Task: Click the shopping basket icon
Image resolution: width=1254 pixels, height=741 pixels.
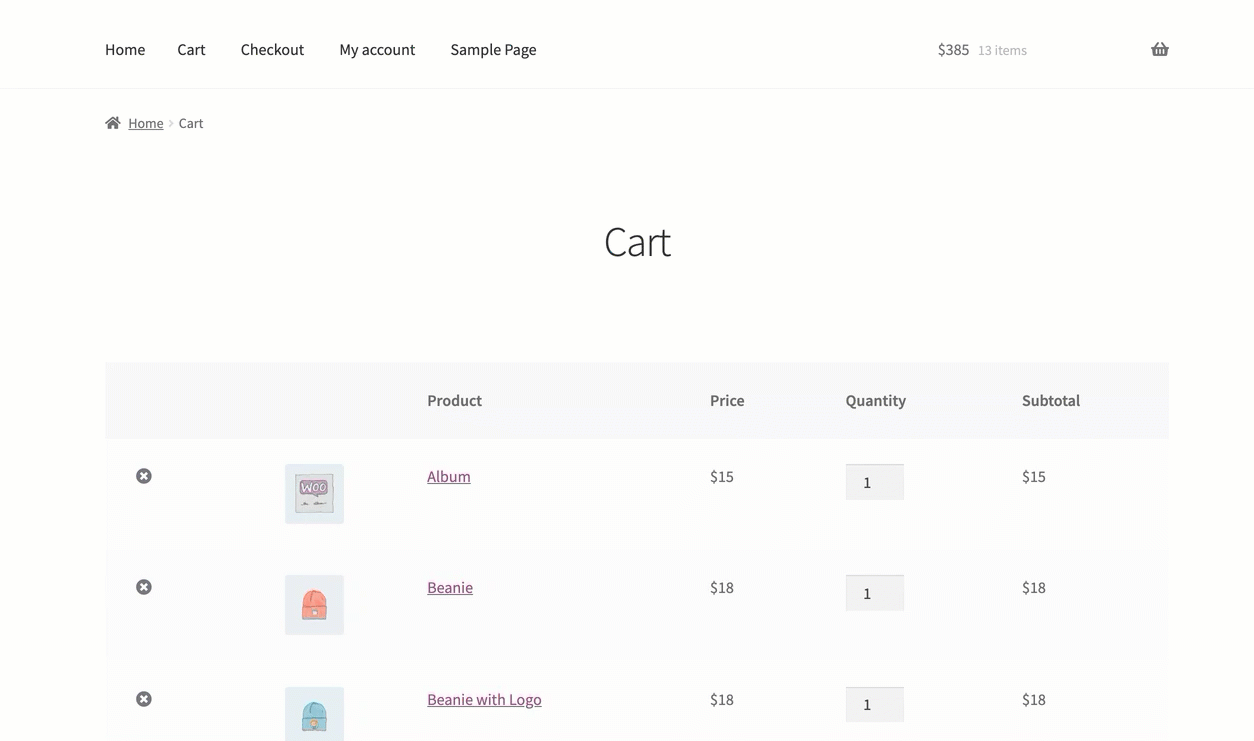Action: pyautogui.click(x=1159, y=50)
